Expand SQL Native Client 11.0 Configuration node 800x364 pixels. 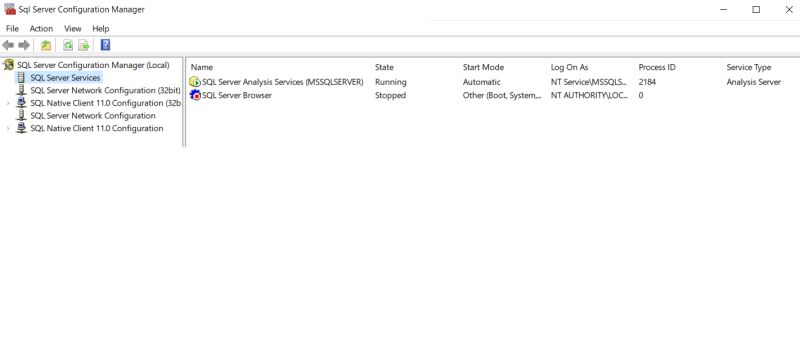[8, 129]
